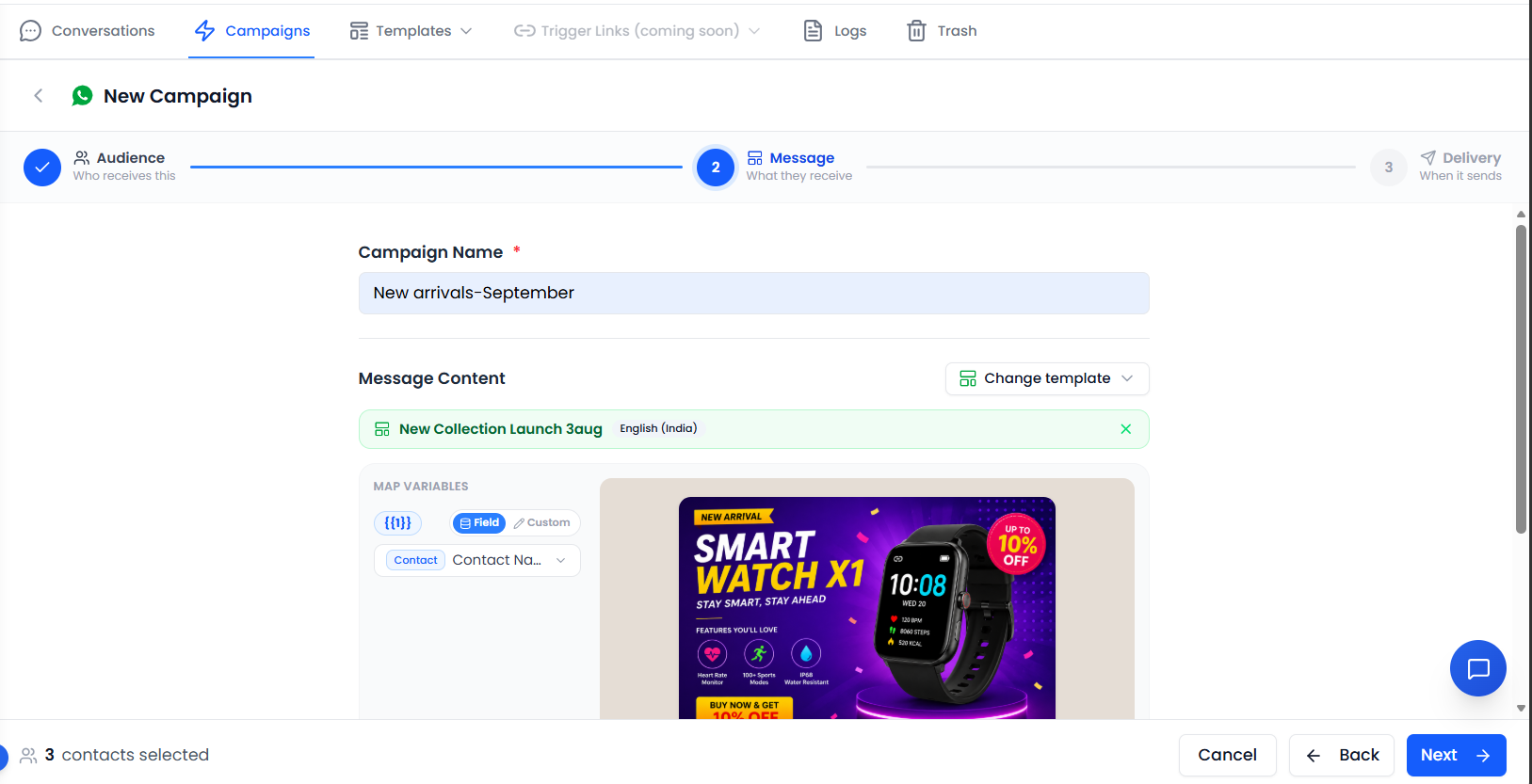Click the Next button
Image resolution: width=1532 pixels, height=784 pixels.
(1457, 755)
